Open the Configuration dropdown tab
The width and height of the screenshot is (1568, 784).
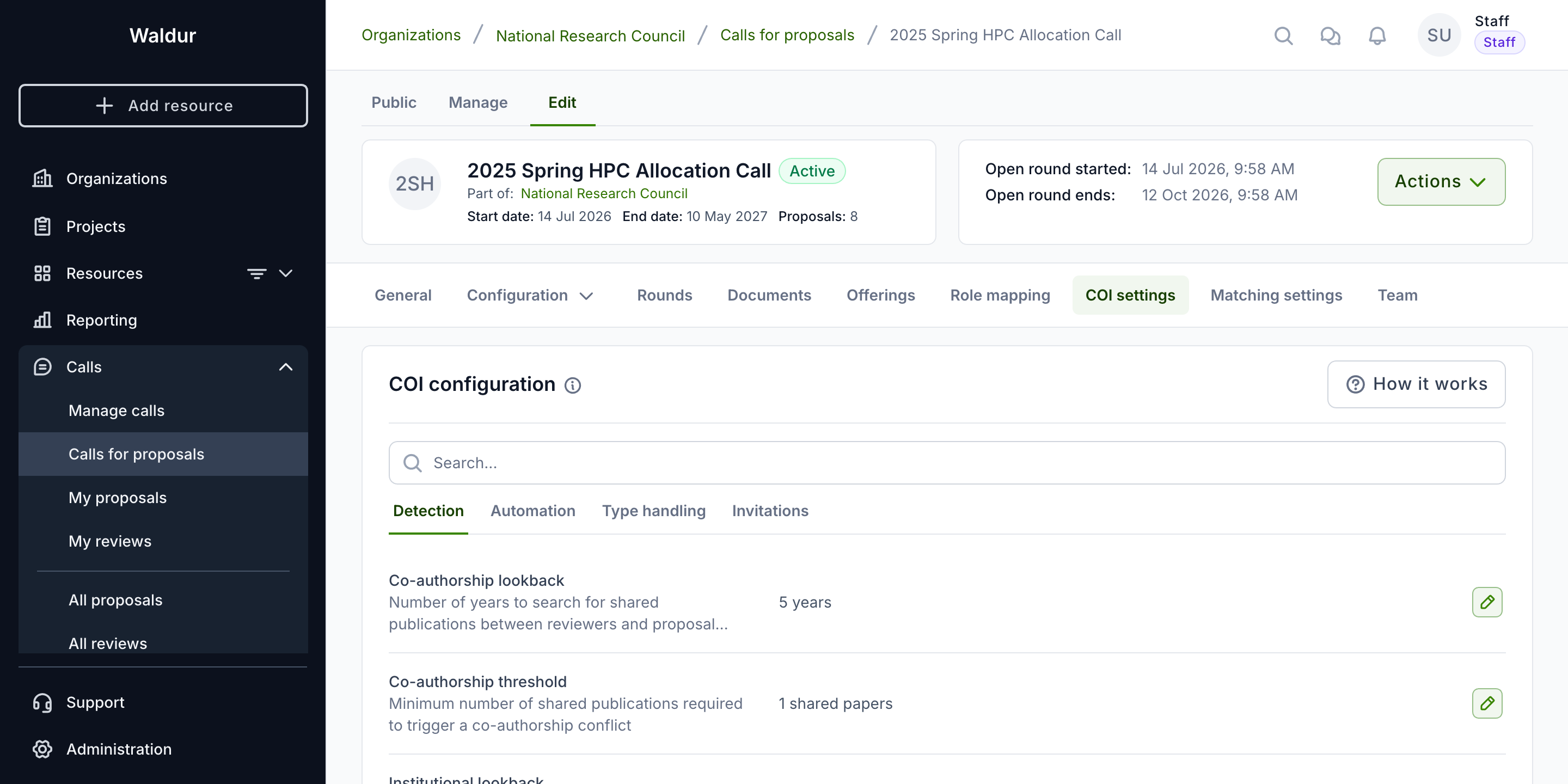[529, 295]
